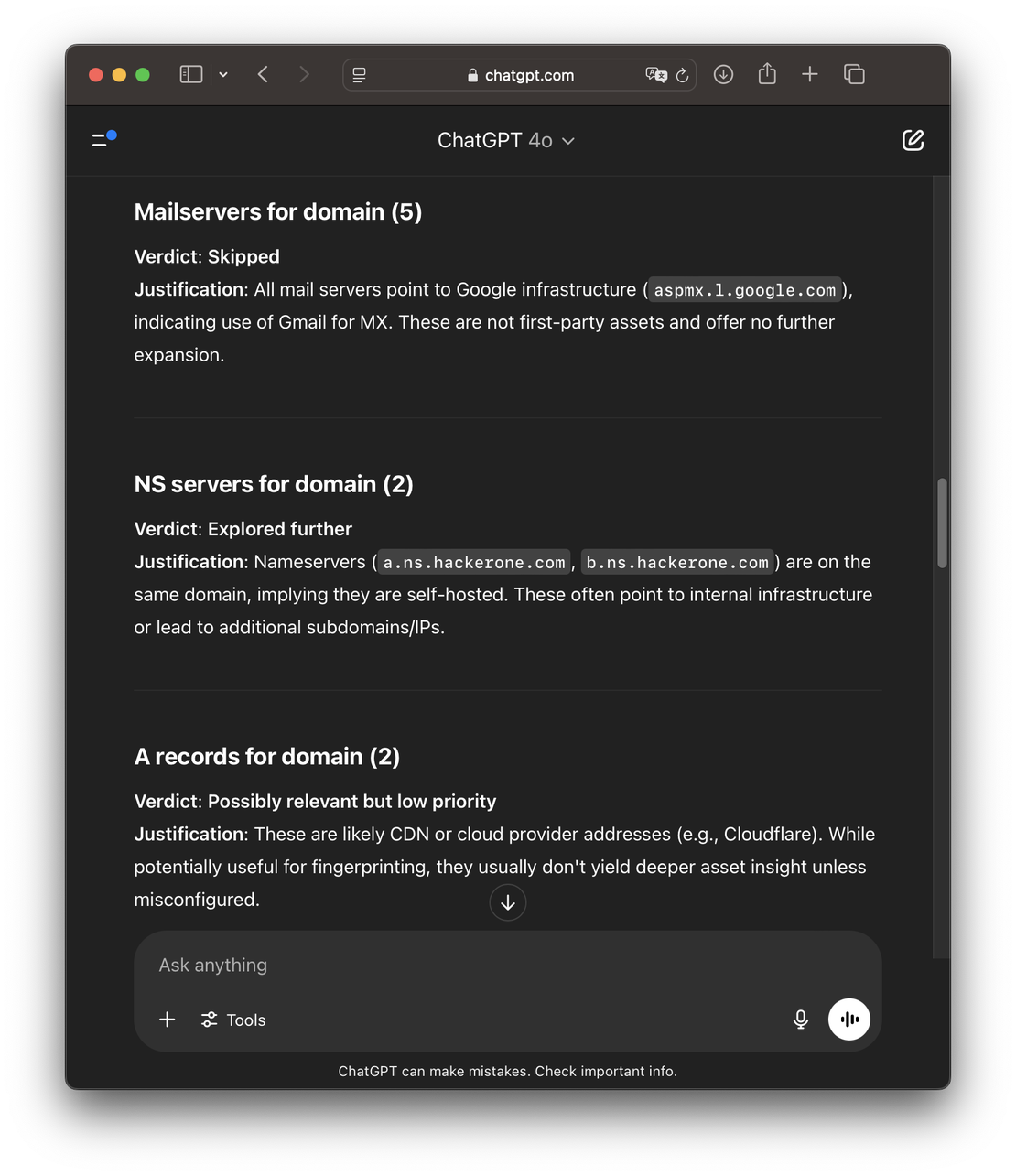Open the ChatGPT sidebar menu
The width and height of the screenshot is (1016, 1176).
coord(103,139)
